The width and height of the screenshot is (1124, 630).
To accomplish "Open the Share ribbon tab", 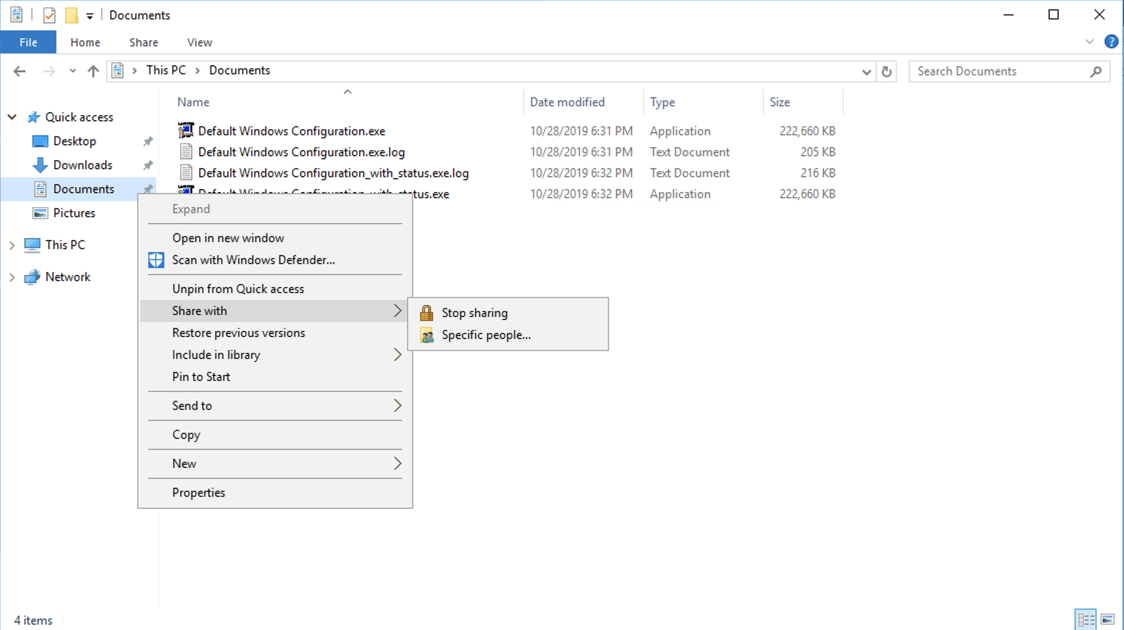I will [143, 42].
